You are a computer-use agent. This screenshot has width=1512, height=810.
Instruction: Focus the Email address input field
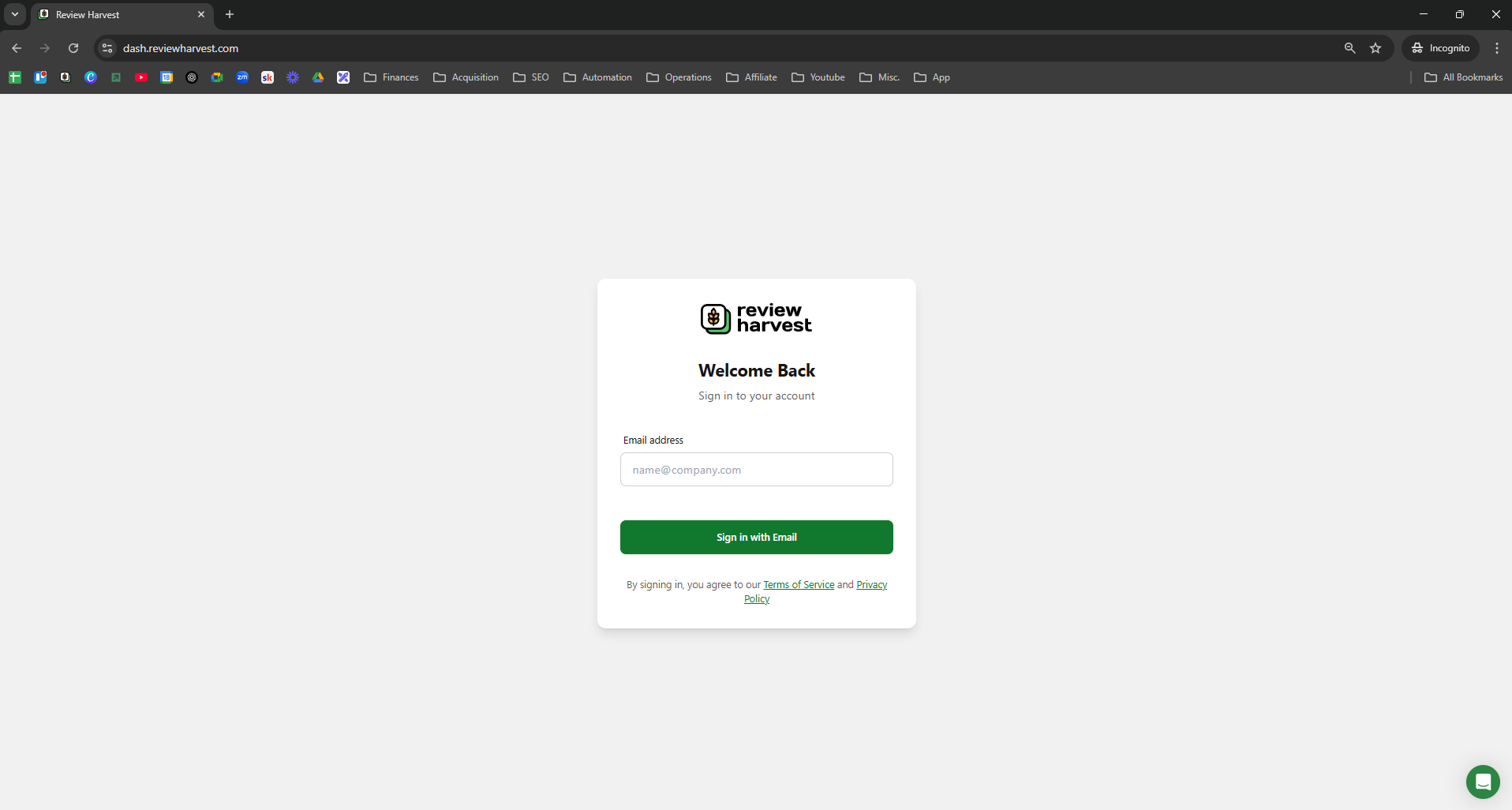(x=757, y=470)
